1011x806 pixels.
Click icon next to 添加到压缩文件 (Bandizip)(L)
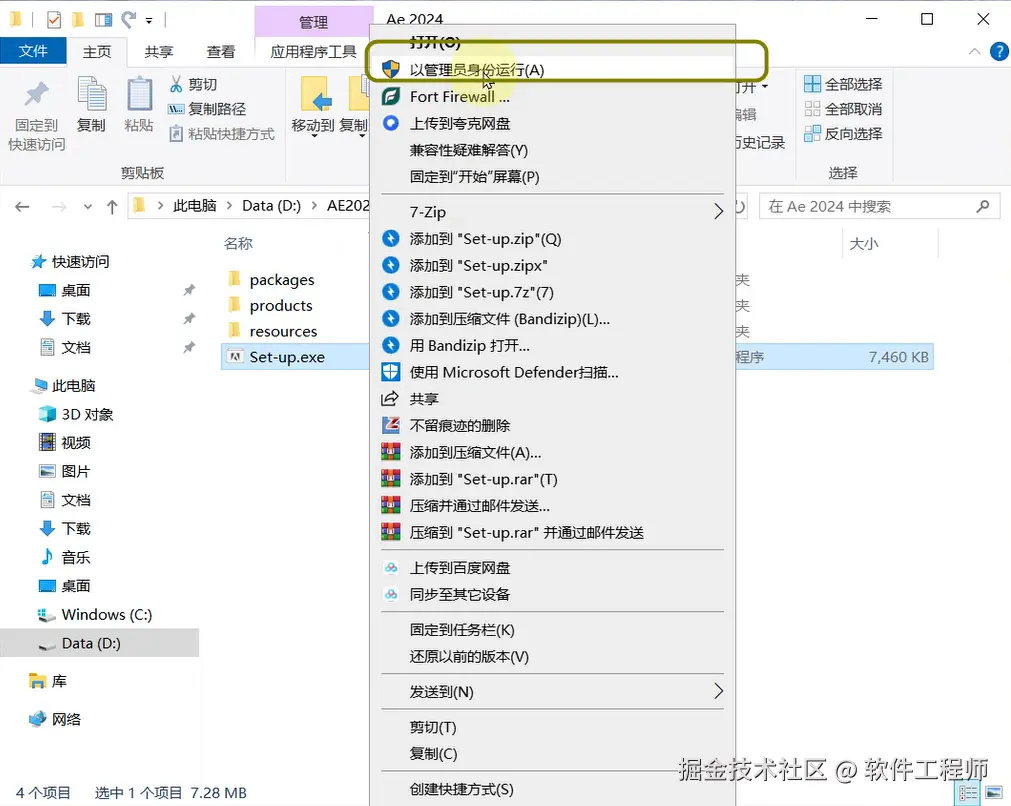tap(391, 319)
